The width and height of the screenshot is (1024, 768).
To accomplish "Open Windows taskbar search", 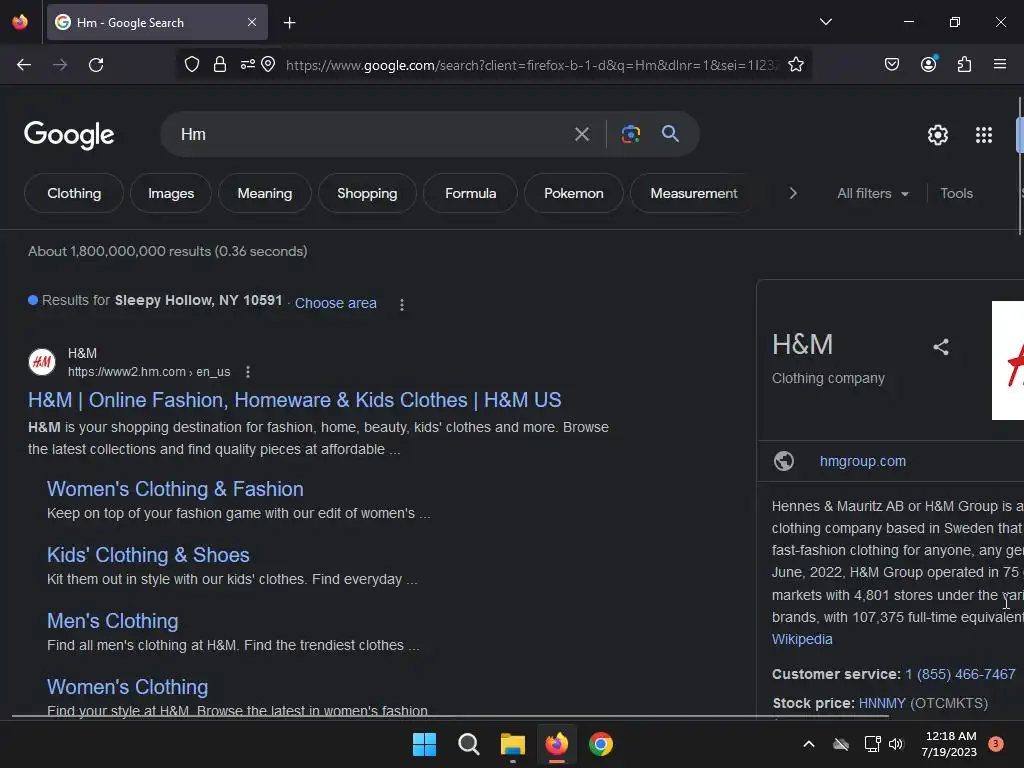I will coord(468,744).
